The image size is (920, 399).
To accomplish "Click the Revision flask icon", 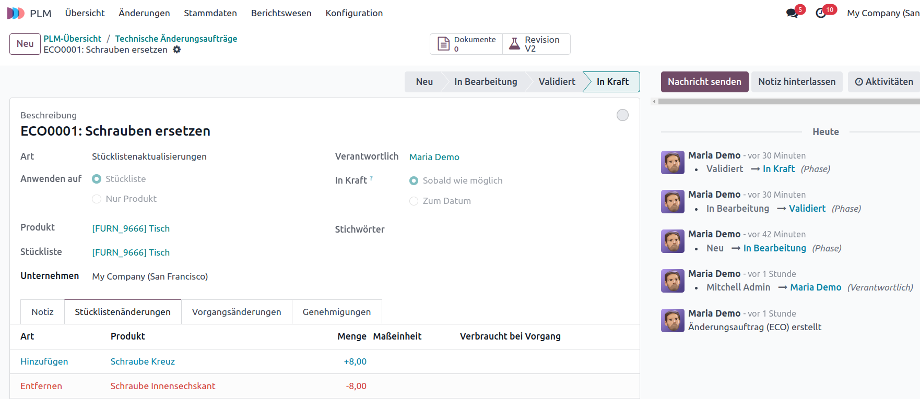I will pos(514,44).
